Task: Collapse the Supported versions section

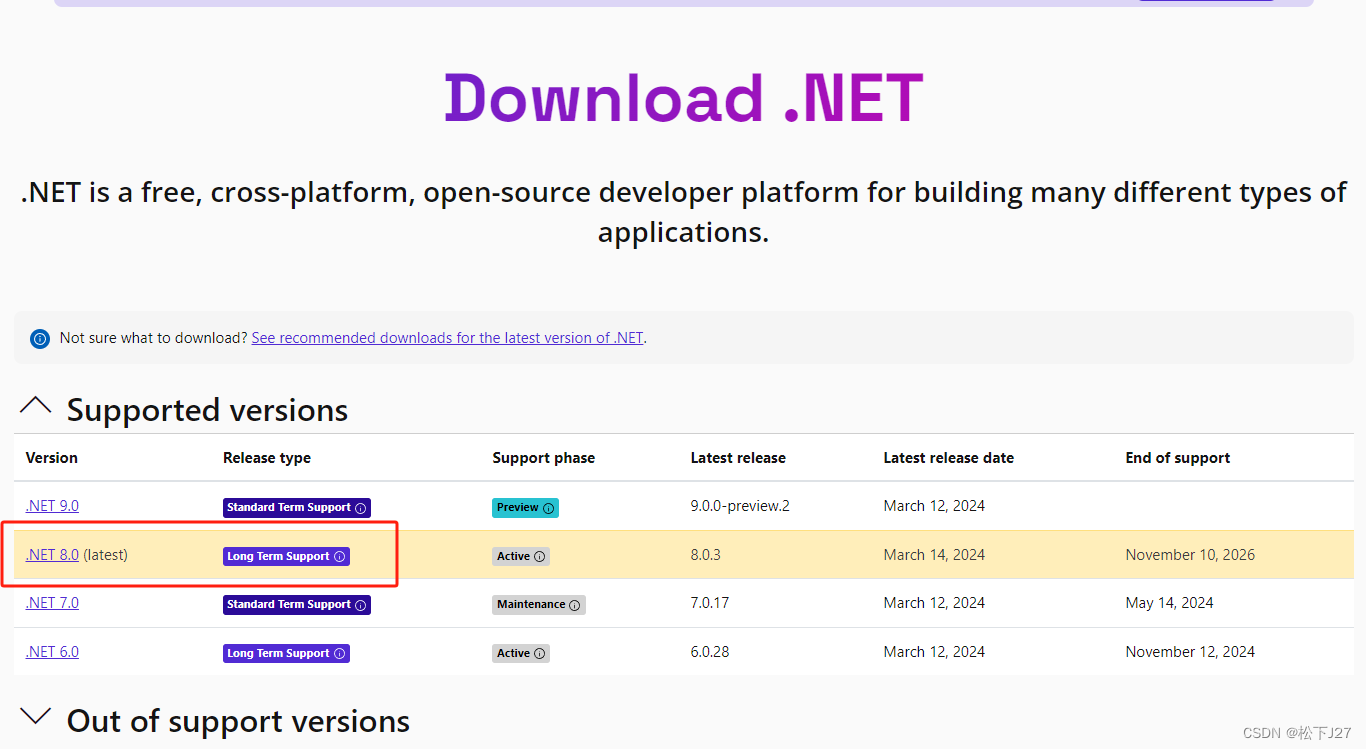Action: [x=36, y=405]
